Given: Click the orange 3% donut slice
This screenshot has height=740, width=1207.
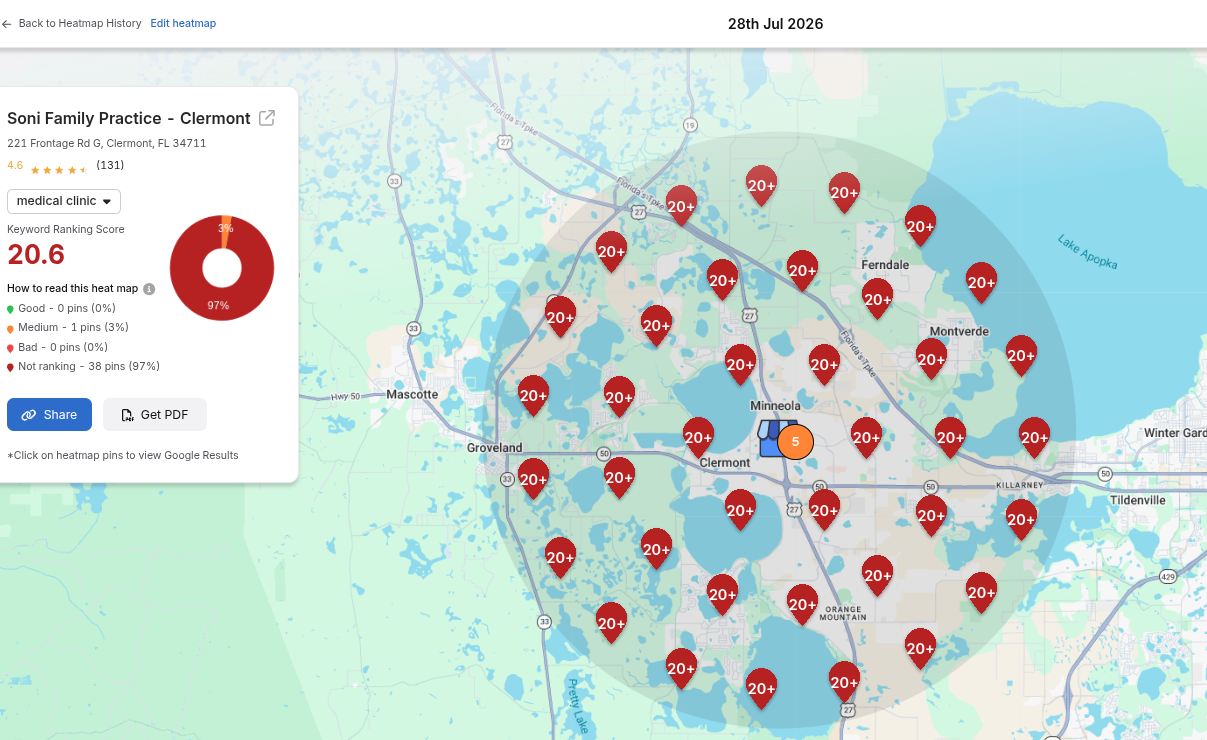Looking at the screenshot, I should tap(226, 224).
